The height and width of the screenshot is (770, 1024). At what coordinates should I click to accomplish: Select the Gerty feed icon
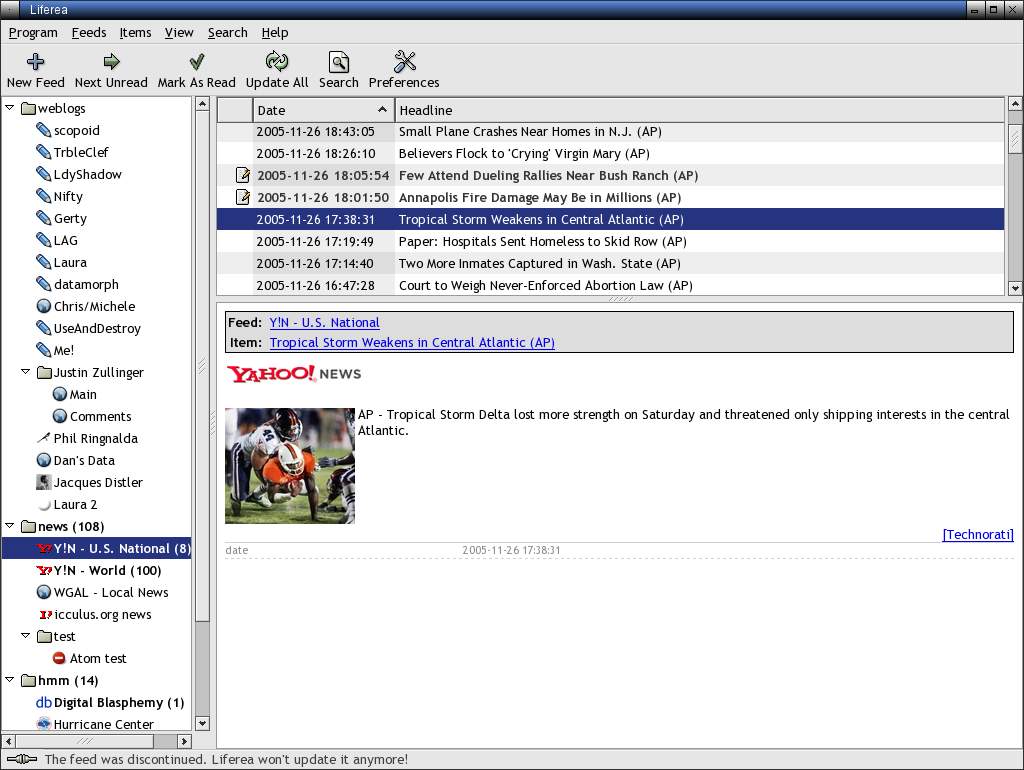coord(44,218)
